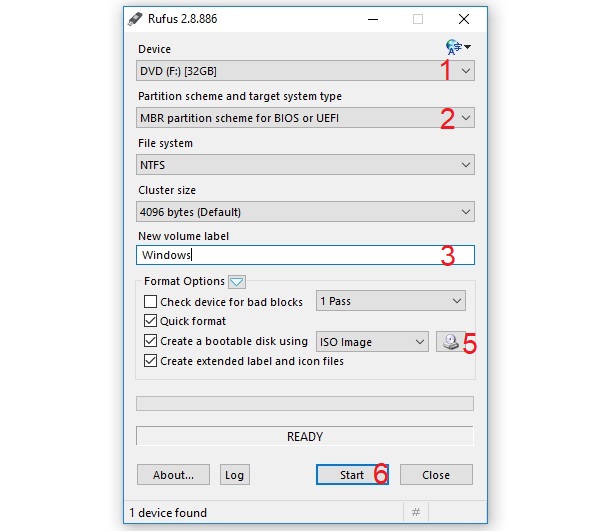Open the 1 Pass dropdown
603x531 pixels.
[x=391, y=301]
